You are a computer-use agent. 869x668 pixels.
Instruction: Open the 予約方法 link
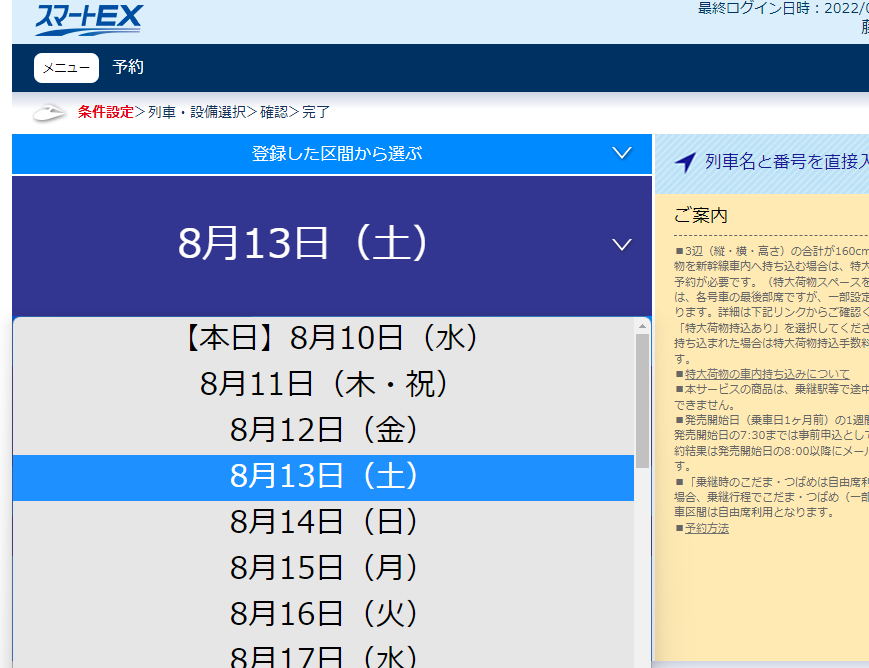coord(707,528)
